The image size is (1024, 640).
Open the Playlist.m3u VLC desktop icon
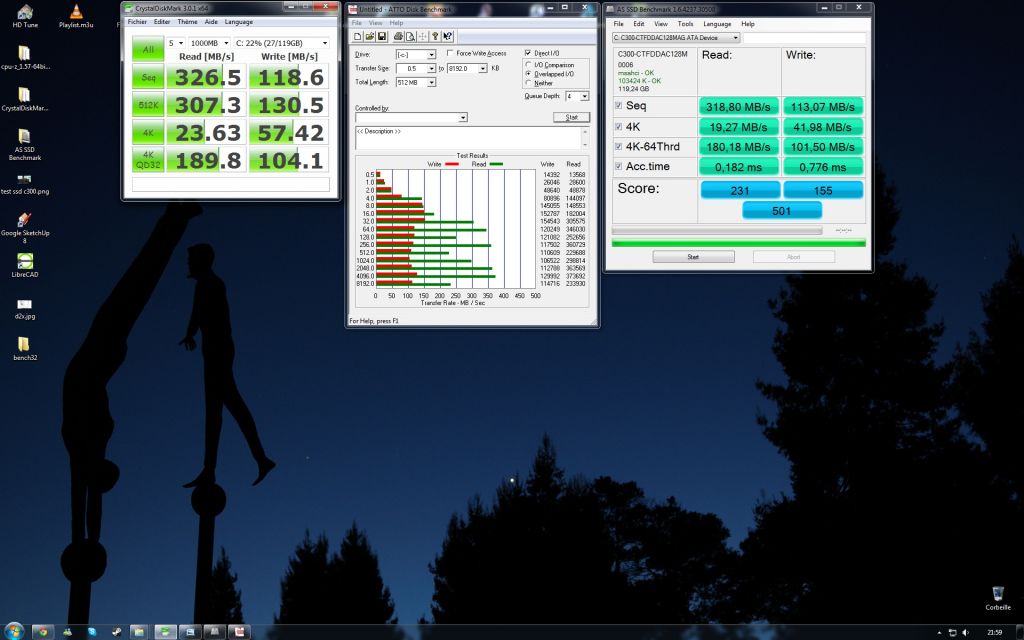click(x=76, y=16)
